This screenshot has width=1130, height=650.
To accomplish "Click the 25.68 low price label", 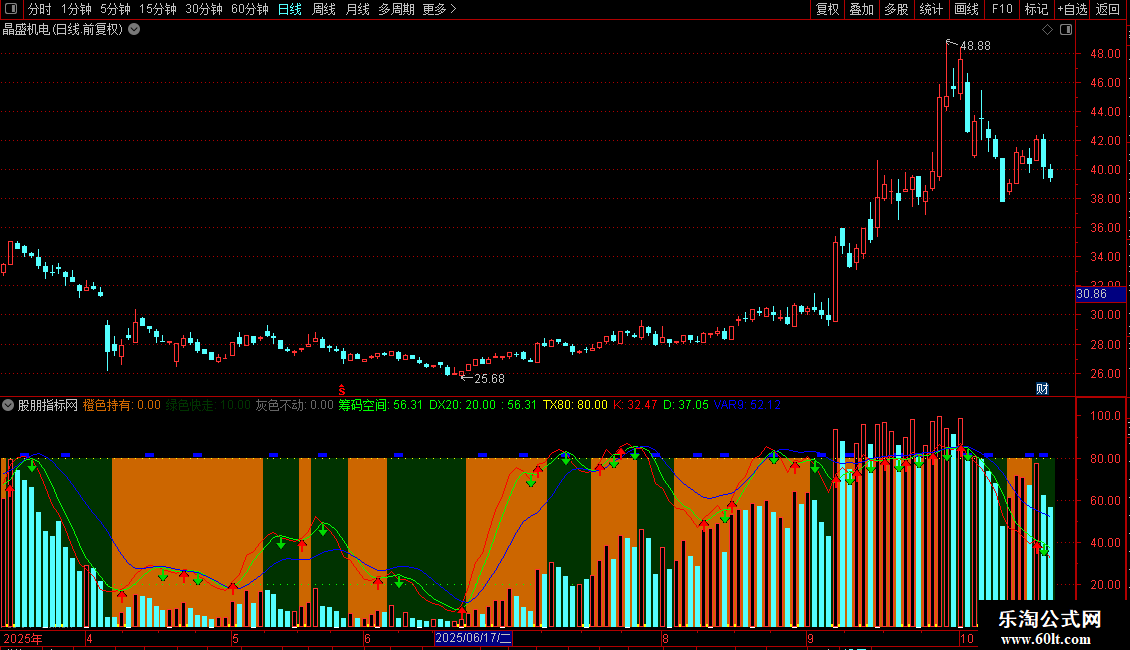I will click(x=489, y=379).
